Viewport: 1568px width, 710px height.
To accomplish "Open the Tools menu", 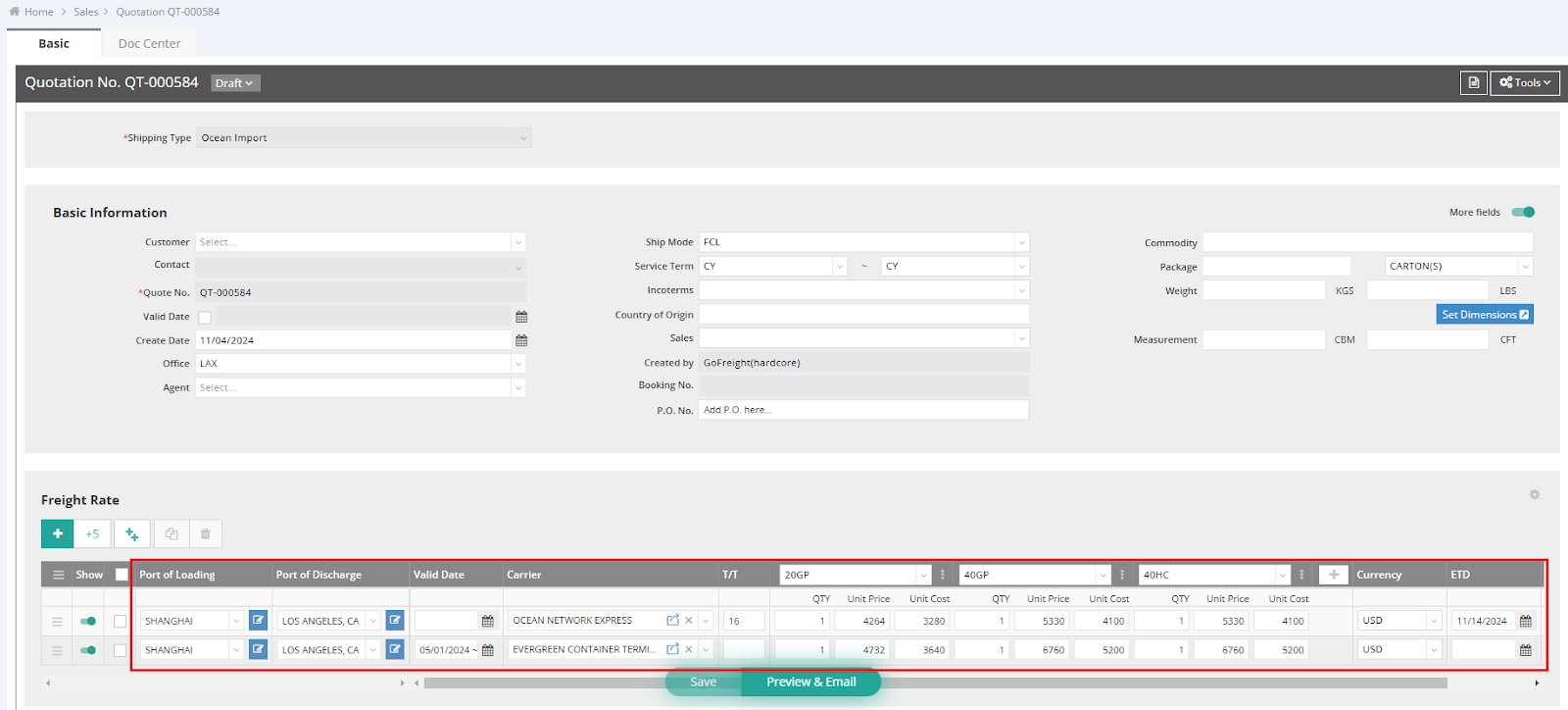I will point(1525,83).
